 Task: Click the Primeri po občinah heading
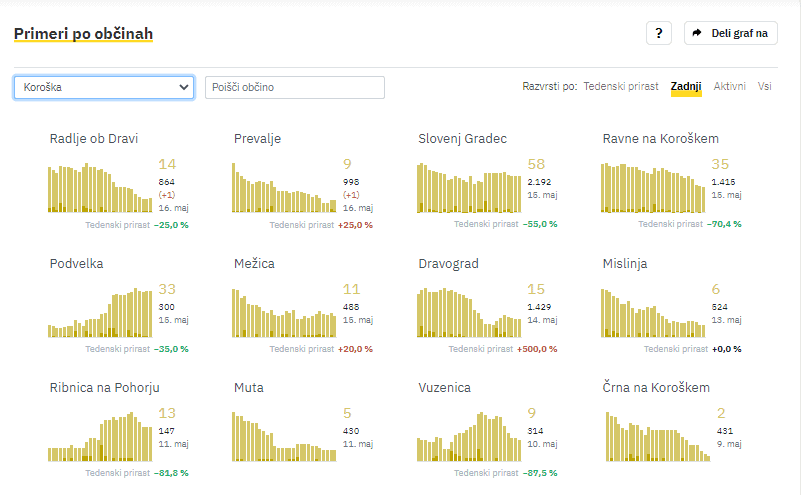pyautogui.click(x=83, y=34)
